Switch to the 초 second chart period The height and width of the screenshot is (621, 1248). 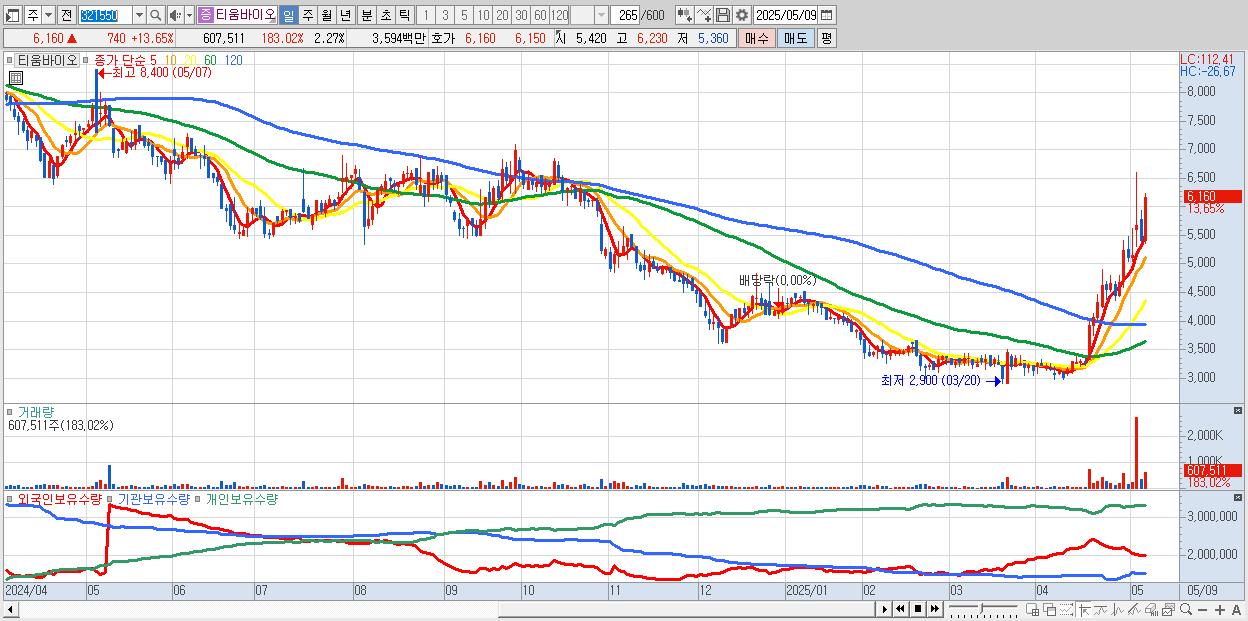385,15
